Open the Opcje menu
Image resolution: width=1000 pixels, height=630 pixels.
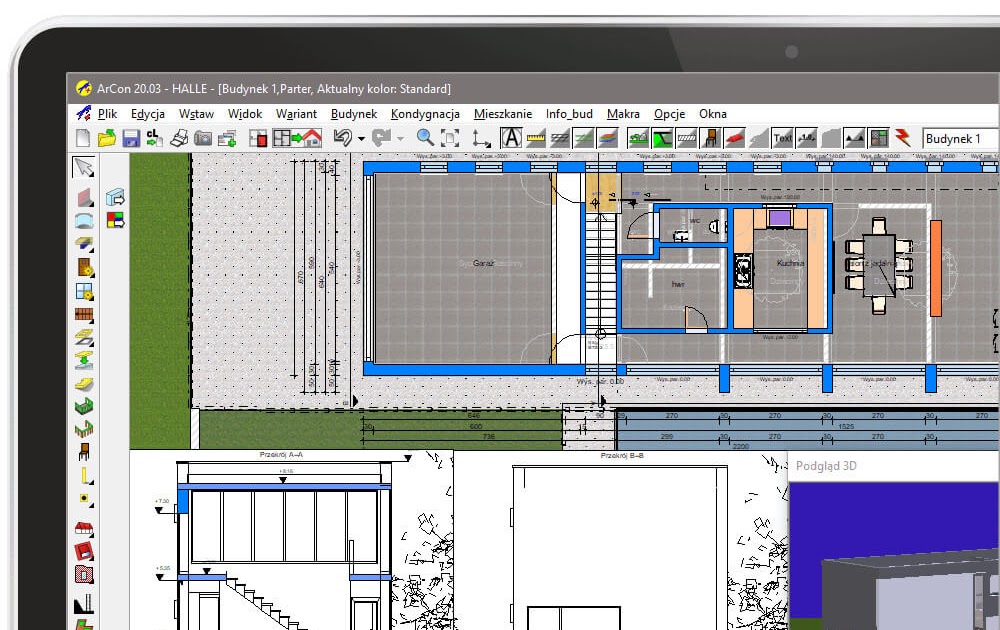669,114
